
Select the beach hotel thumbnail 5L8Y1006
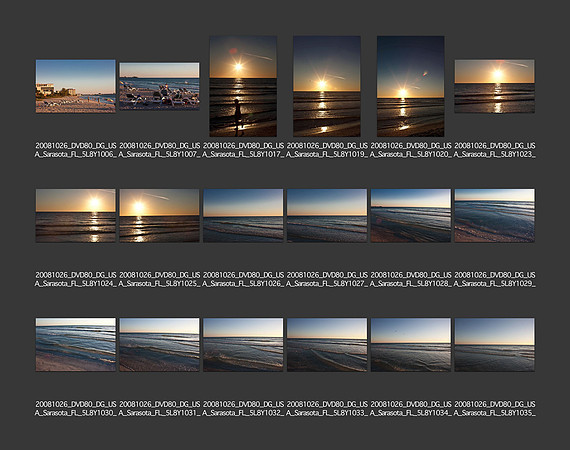[76, 86]
